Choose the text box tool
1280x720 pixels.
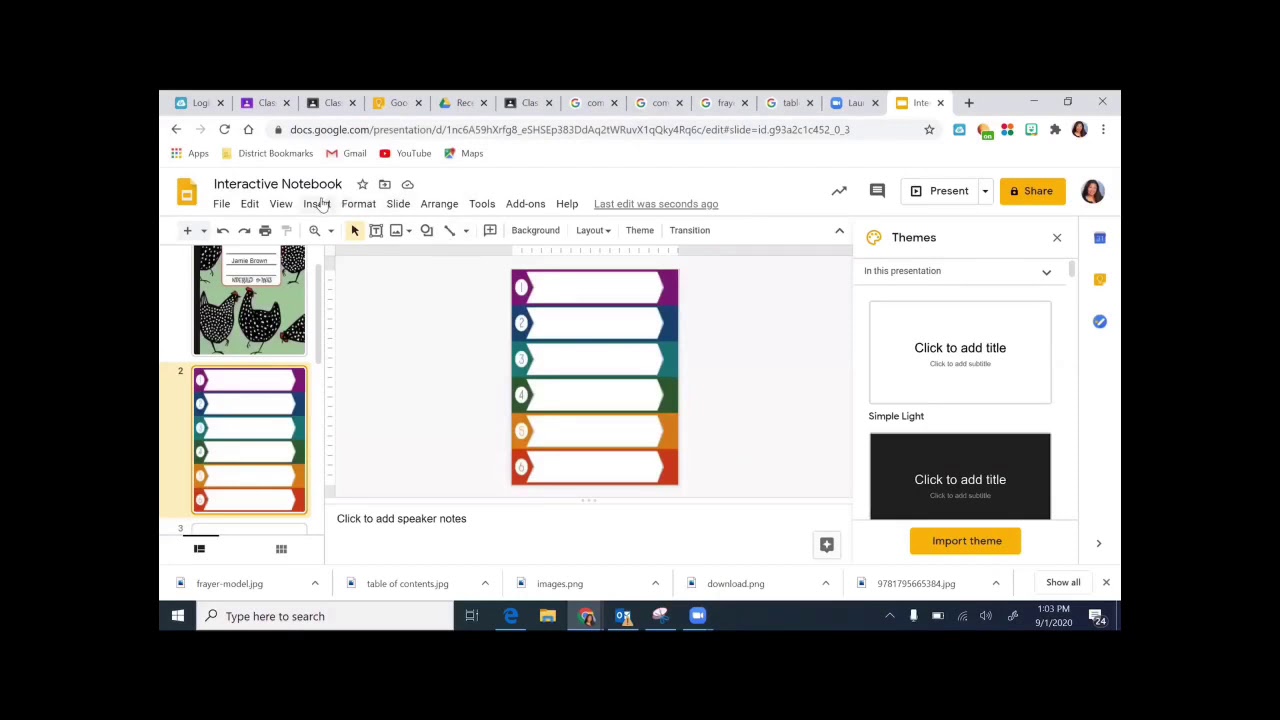pyautogui.click(x=376, y=230)
